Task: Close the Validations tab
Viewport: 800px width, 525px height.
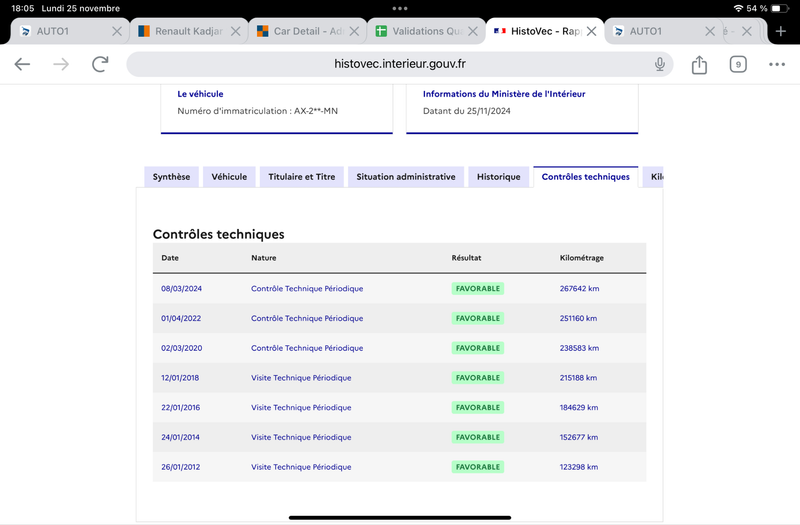Action: tap(473, 31)
